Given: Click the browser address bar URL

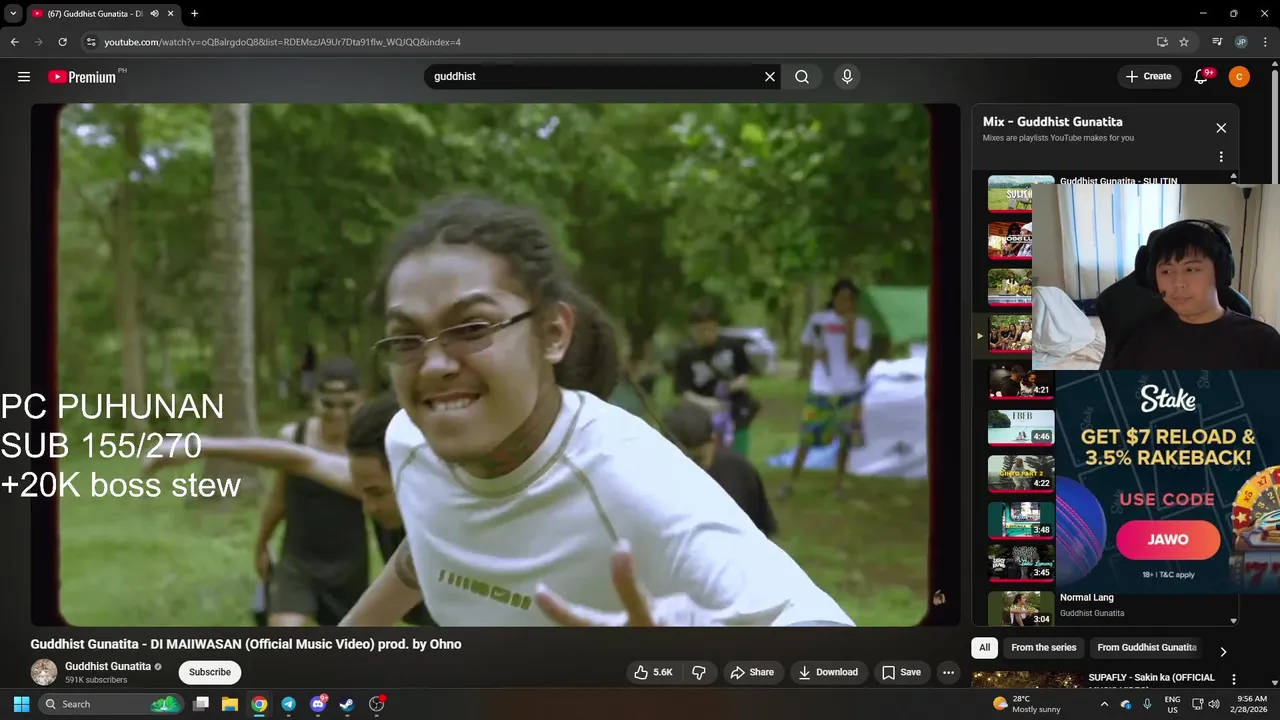Looking at the screenshot, I should [282, 42].
